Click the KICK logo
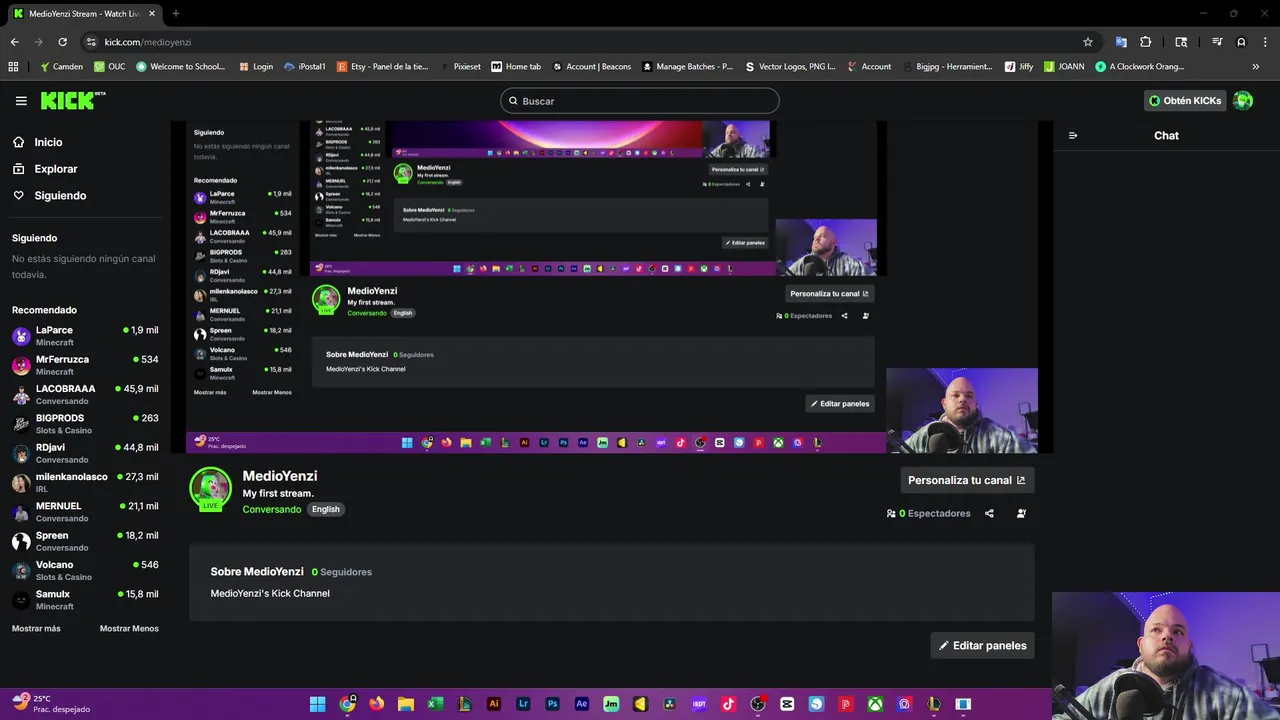This screenshot has width=1280, height=720. (72, 100)
